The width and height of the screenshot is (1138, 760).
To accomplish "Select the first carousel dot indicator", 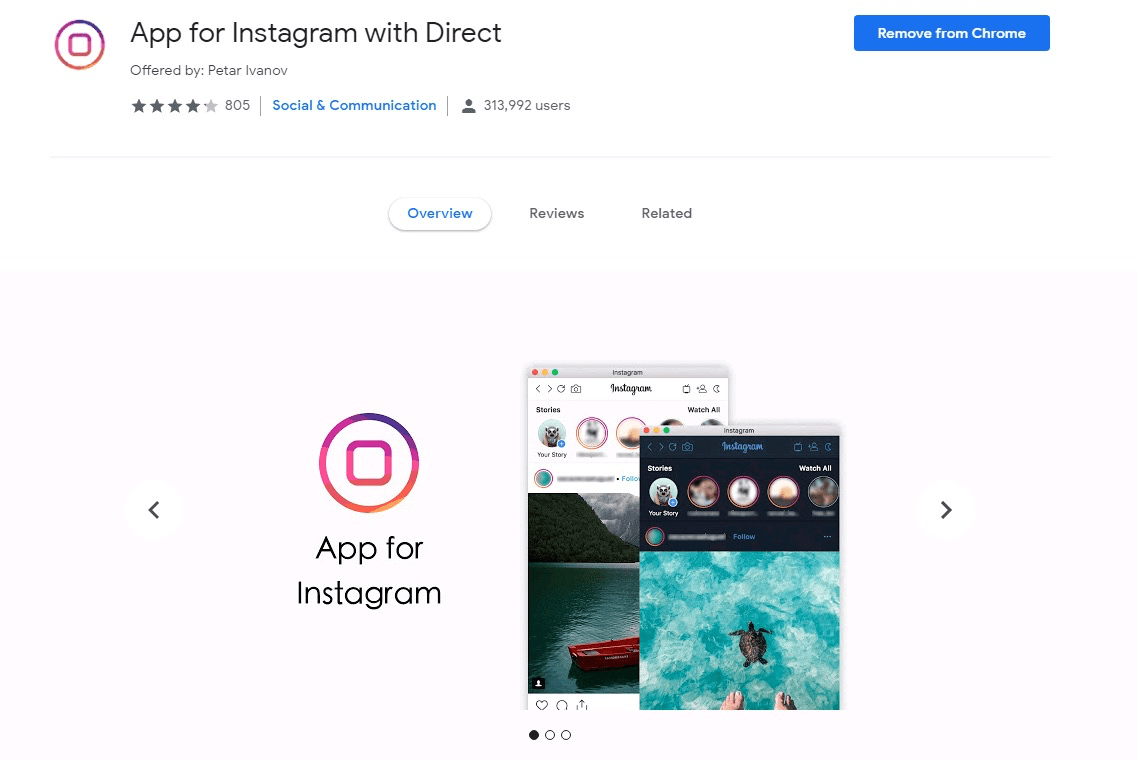I will click(534, 735).
